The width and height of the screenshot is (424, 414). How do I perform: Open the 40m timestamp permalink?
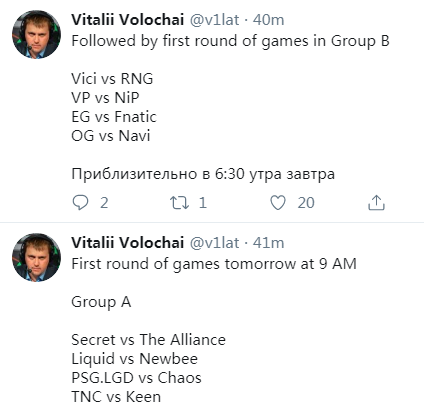268,20
